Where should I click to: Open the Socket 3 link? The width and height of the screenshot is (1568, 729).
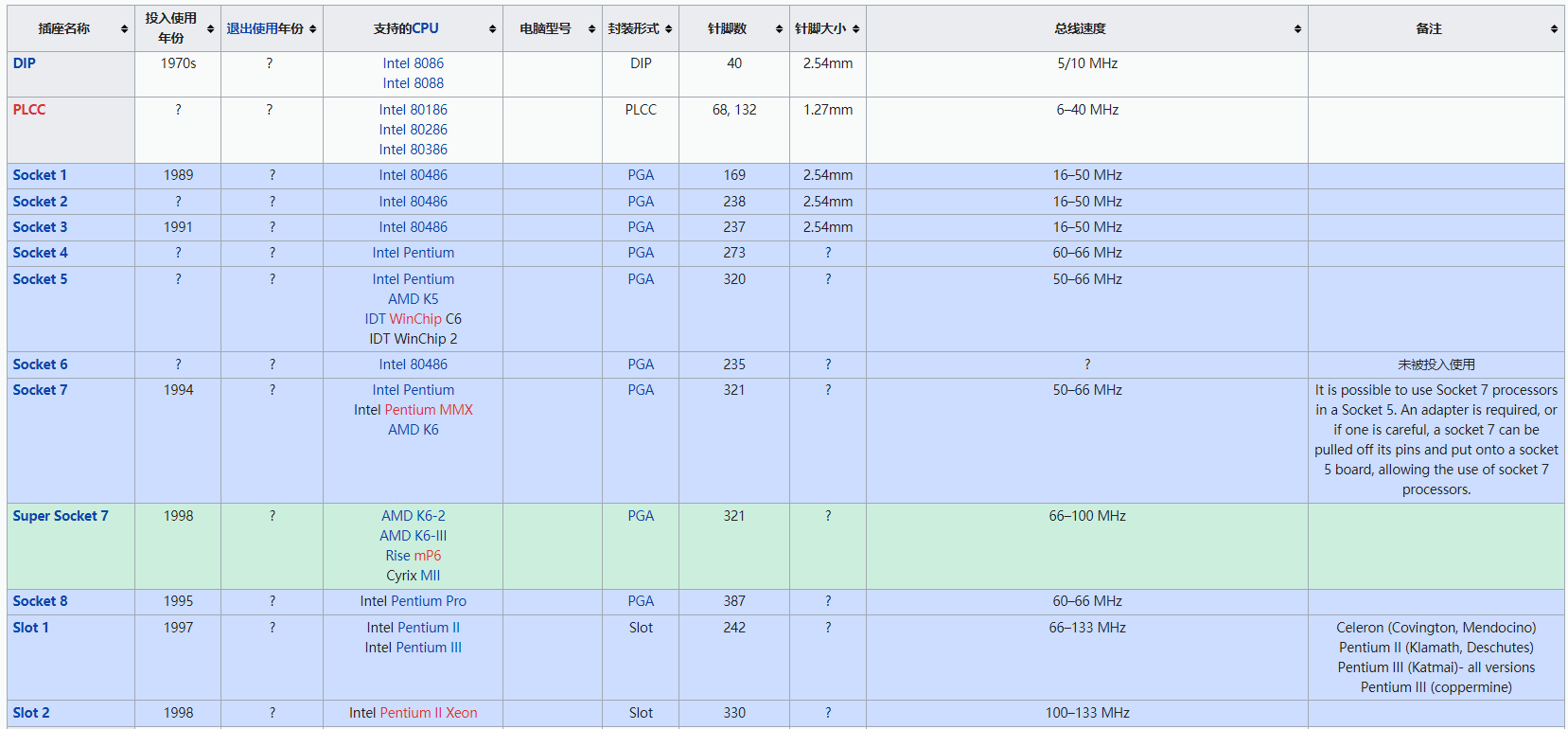tap(40, 227)
